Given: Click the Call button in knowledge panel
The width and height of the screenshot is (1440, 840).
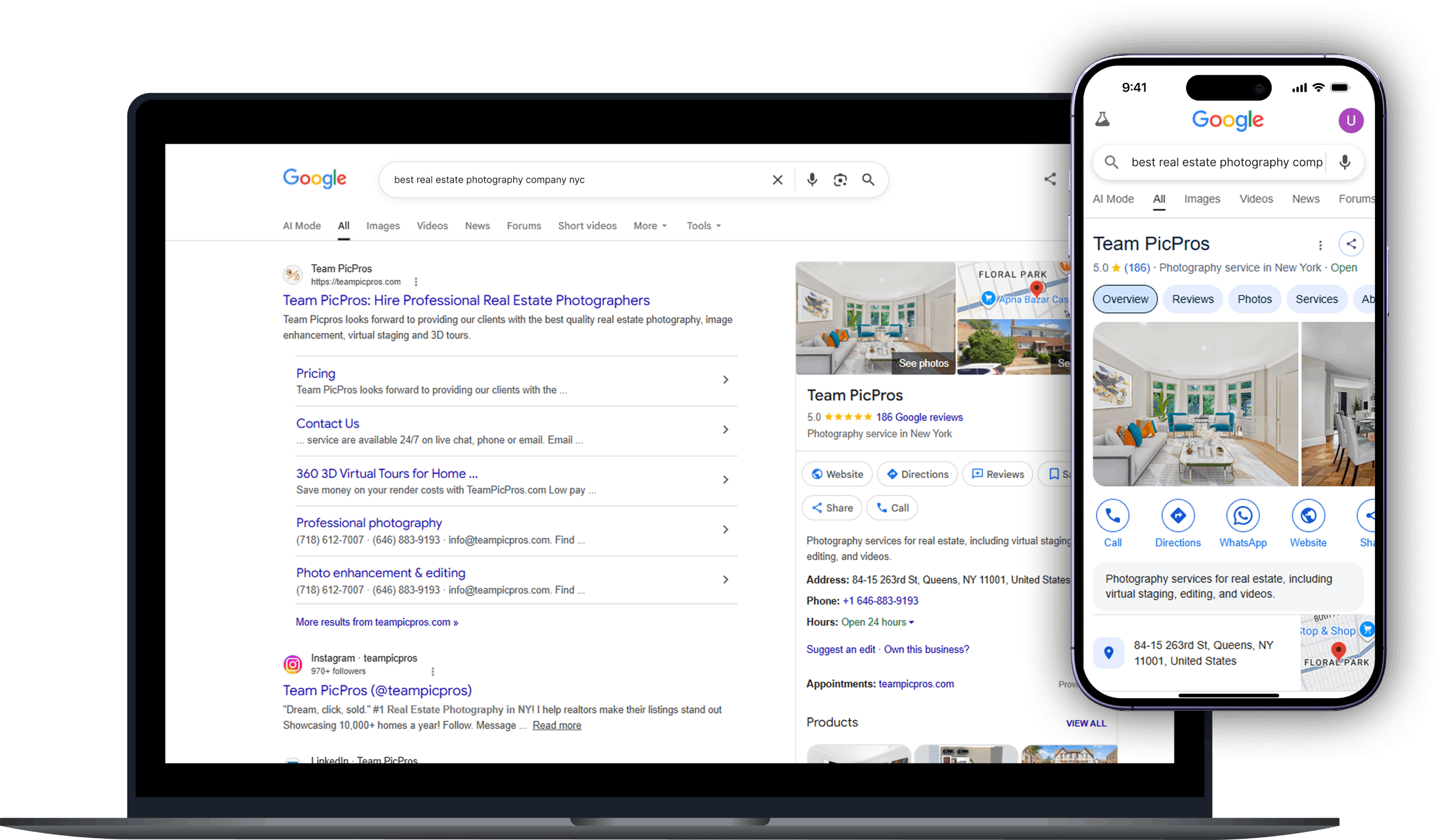Looking at the screenshot, I should (892, 508).
